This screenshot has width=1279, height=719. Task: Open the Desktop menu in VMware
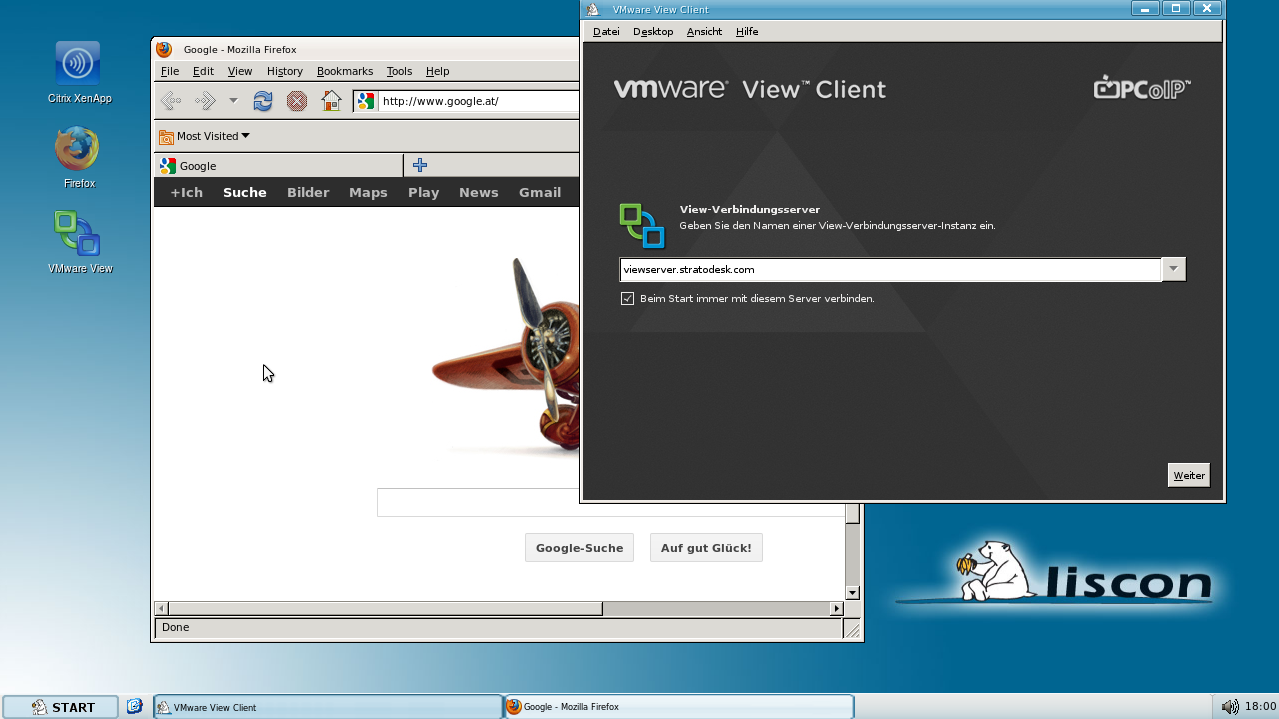(653, 31)
